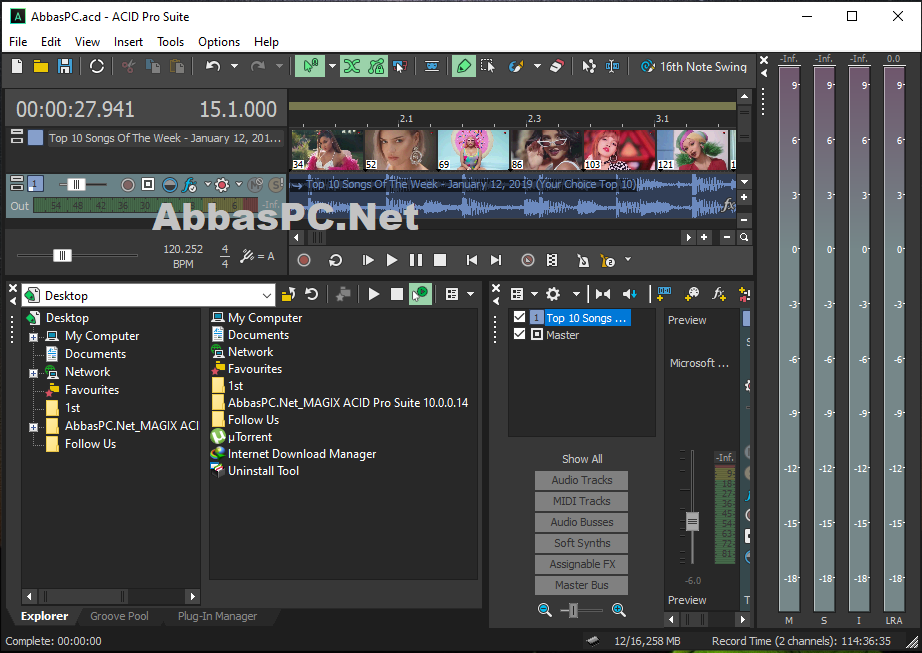This screenshot has height=653, width=922.
Task: Toggle Loop Playback in transport bar
Action: tap(336, 260)
